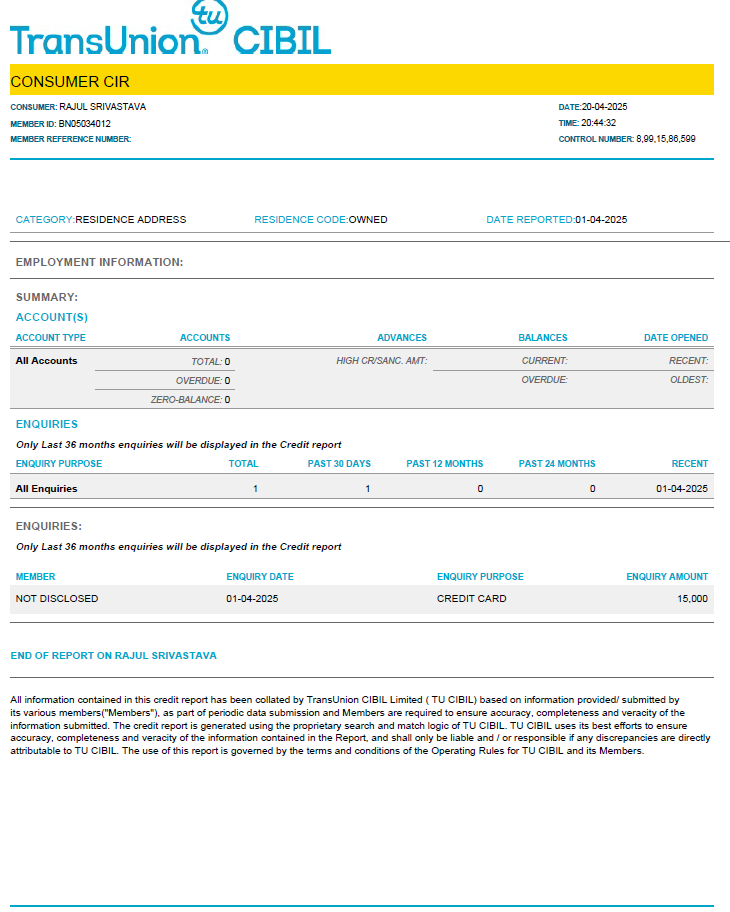Click enquiry amount 15,000
Screen dimensions: 730x912
692,599
